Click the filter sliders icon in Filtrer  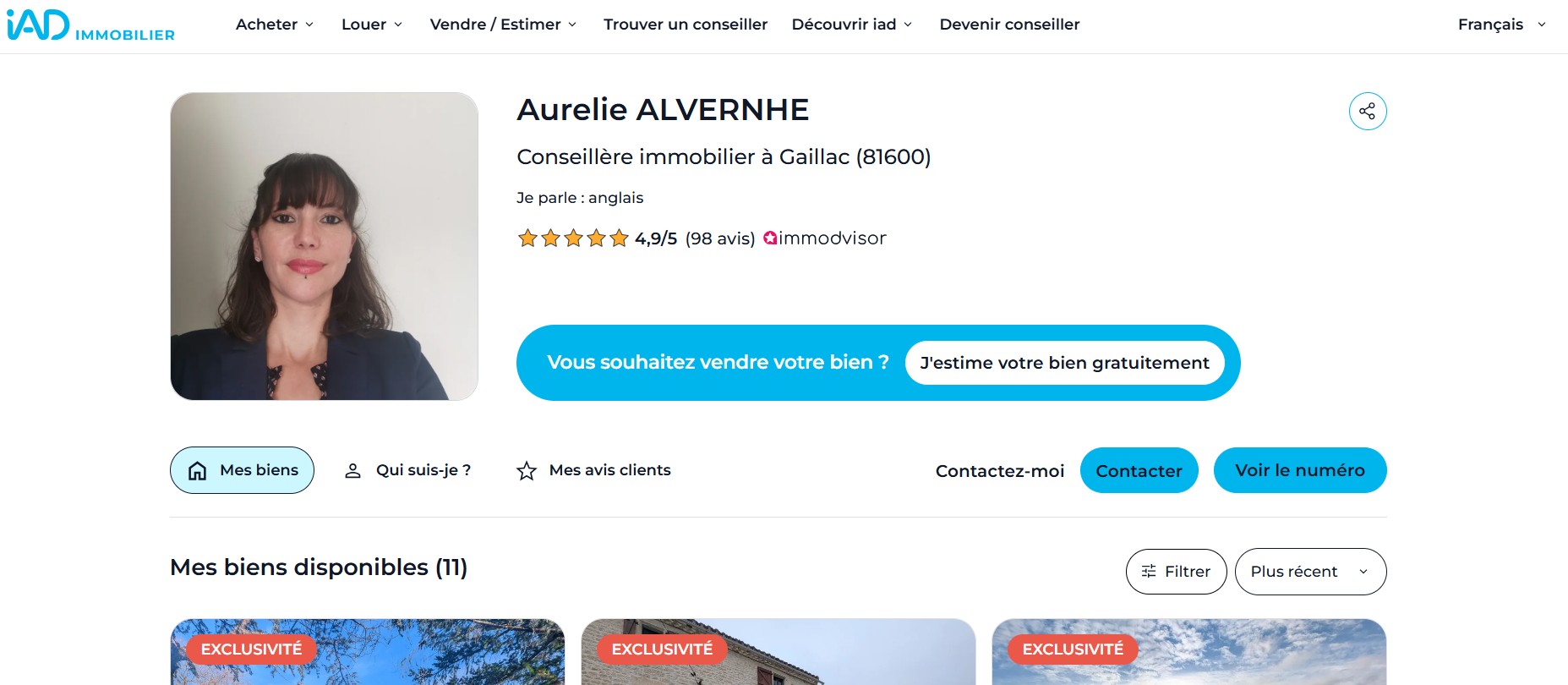pyautogui.click(x=1150, y=571)
